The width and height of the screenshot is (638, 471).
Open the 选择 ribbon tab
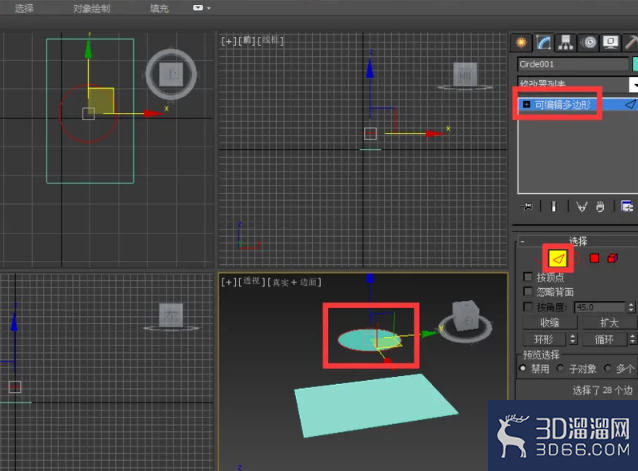pos(24,8)
